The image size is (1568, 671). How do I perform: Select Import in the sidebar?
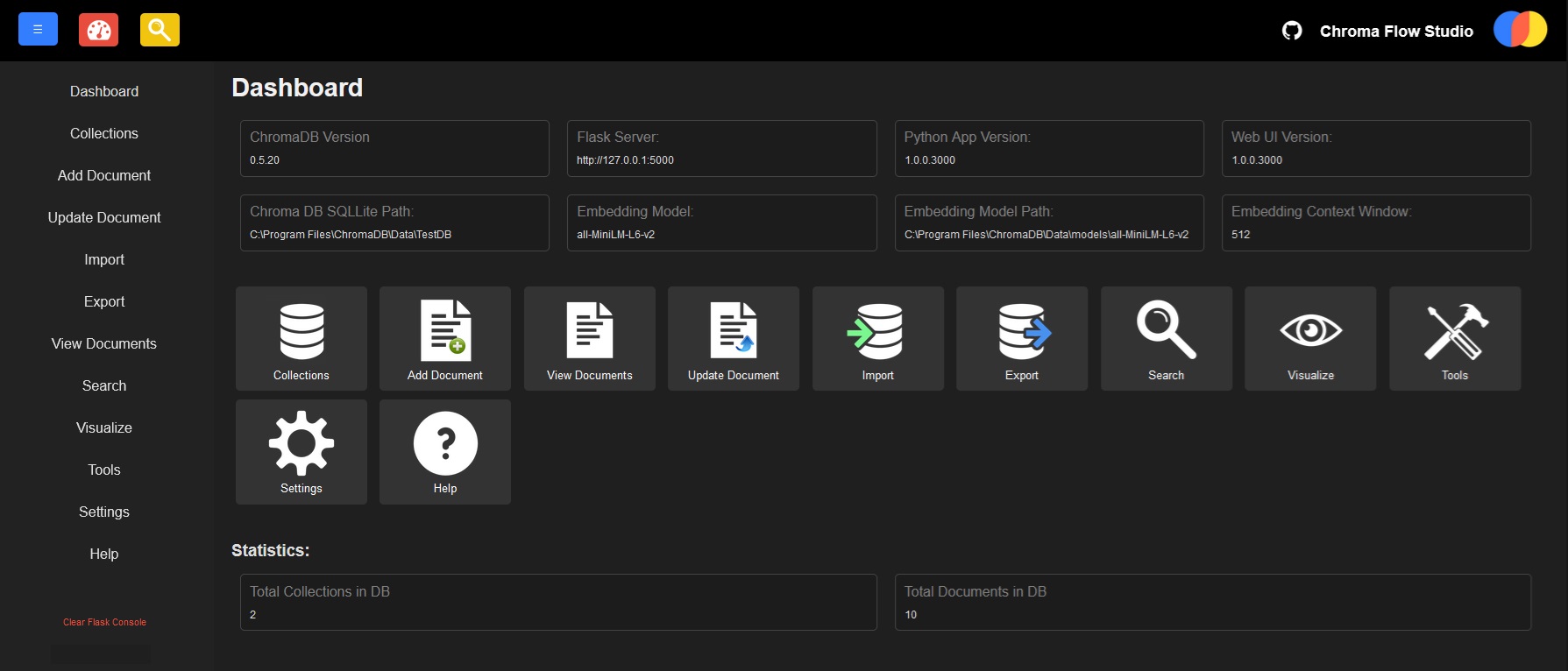click(x=104, y=259)
